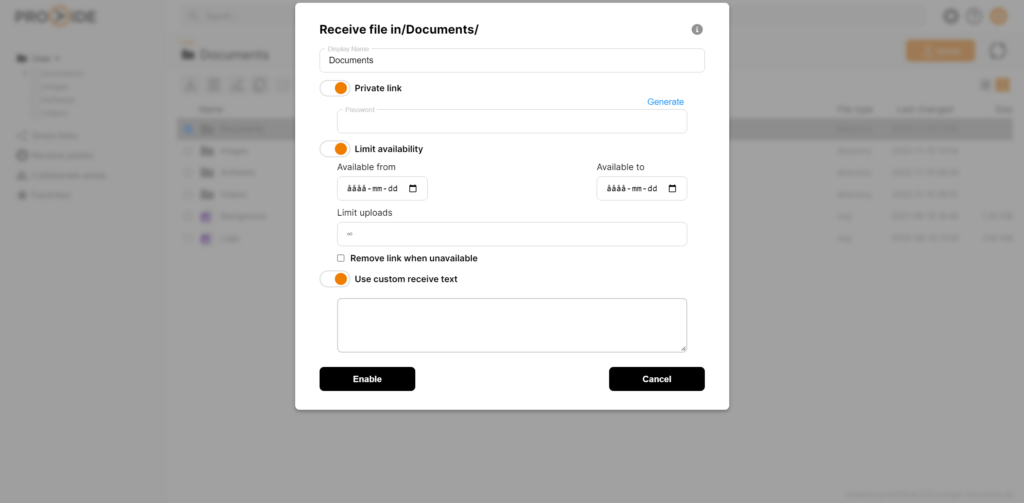Click the refresh icon beside the upload button

pyautogui.click(x=997, y=51)
